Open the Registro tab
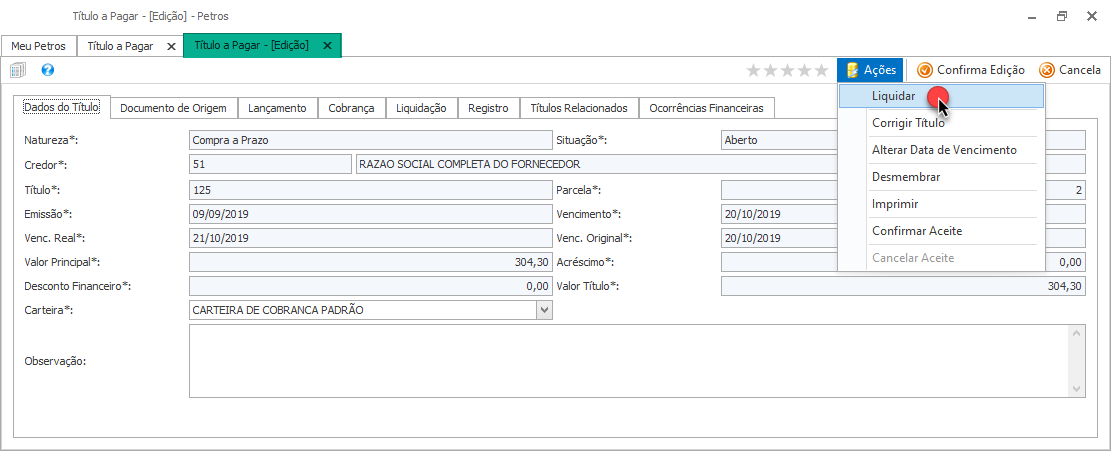The width and height of the screenshot is (1112, 451). click(488, 108)
